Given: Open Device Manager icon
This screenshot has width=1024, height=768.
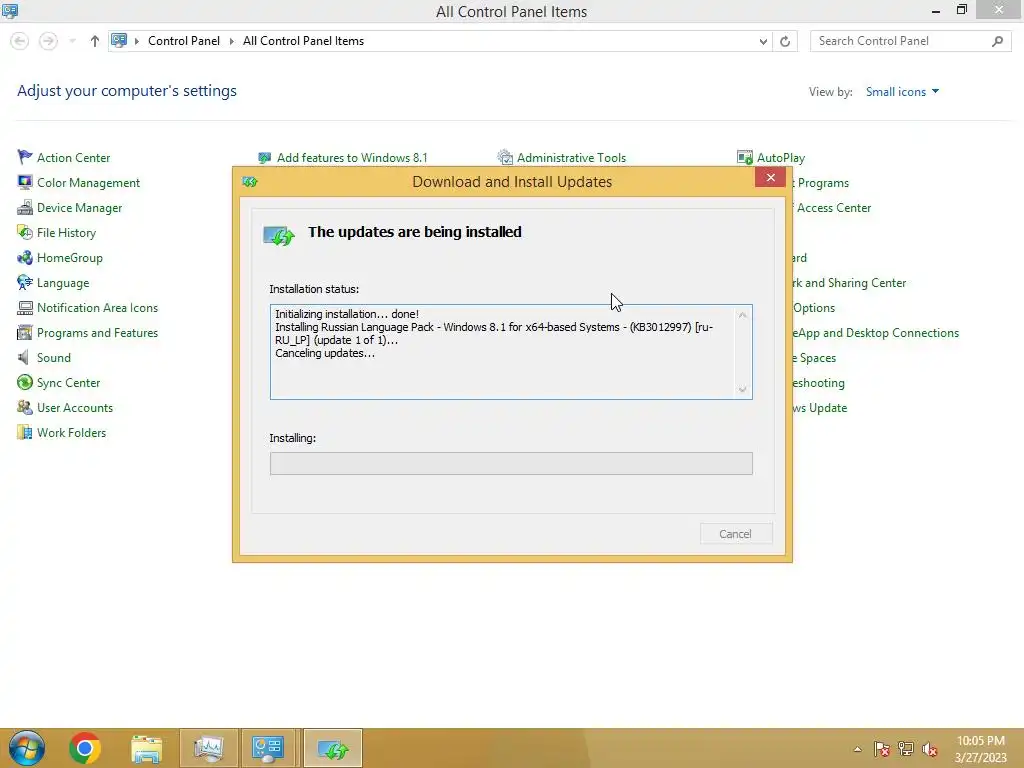Looking at the screenshot, I should point(25,208).
